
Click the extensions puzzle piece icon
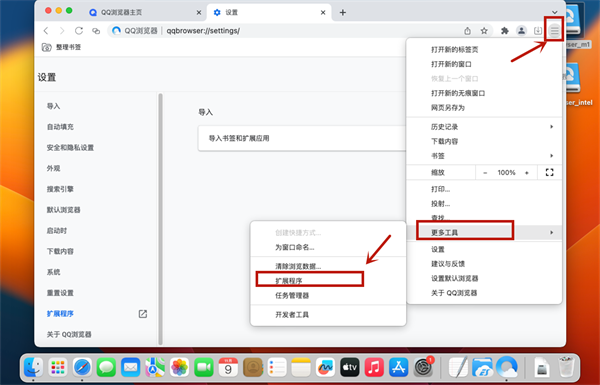click(x=505, y=31)
